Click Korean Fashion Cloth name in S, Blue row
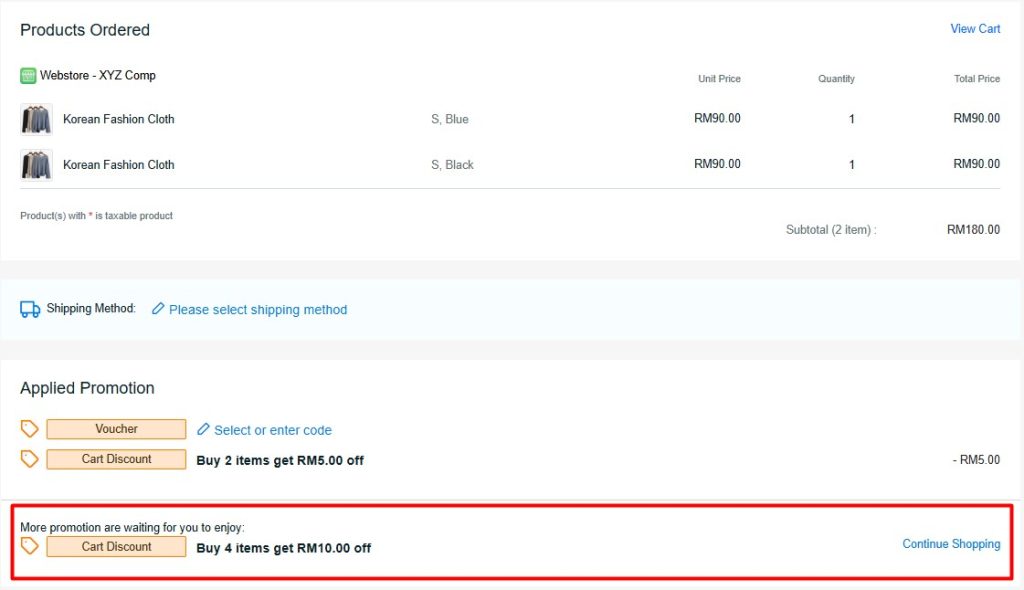Screen dimensions: 1024x590 pos(118,119)
